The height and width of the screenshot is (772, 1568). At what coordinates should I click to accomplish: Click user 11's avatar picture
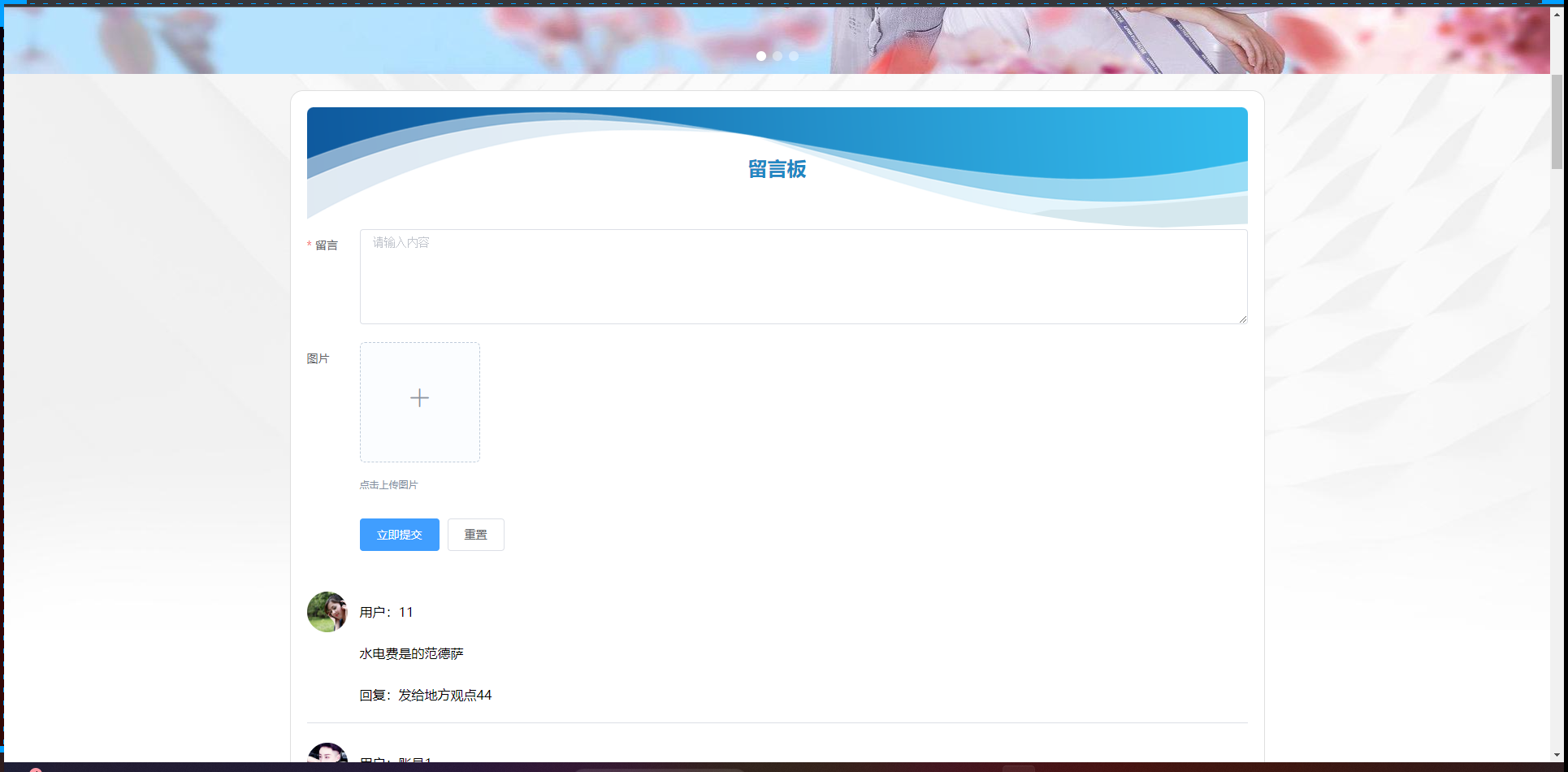coord(327,612)
